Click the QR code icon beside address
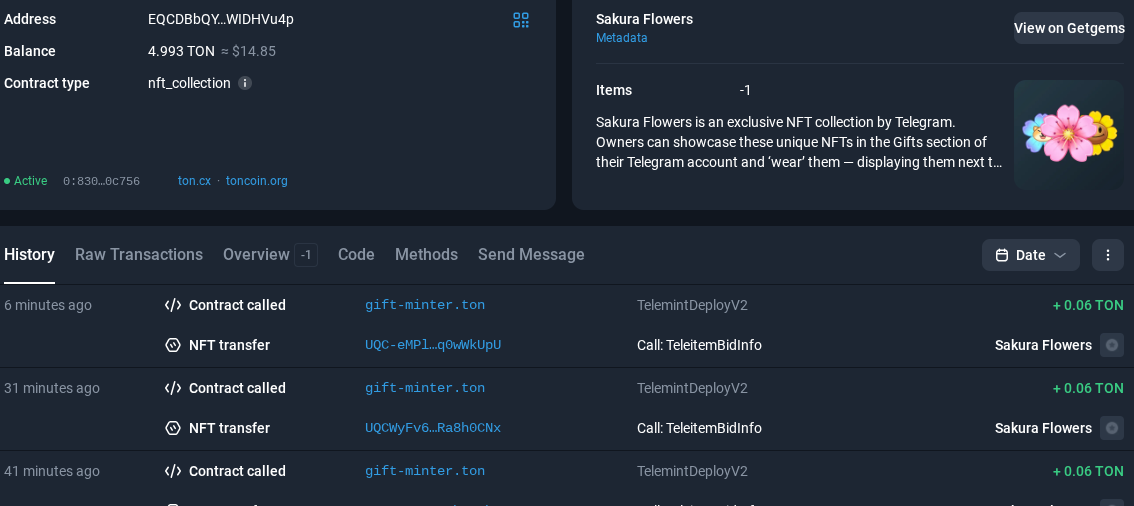1134x506 pixels. 521,20
